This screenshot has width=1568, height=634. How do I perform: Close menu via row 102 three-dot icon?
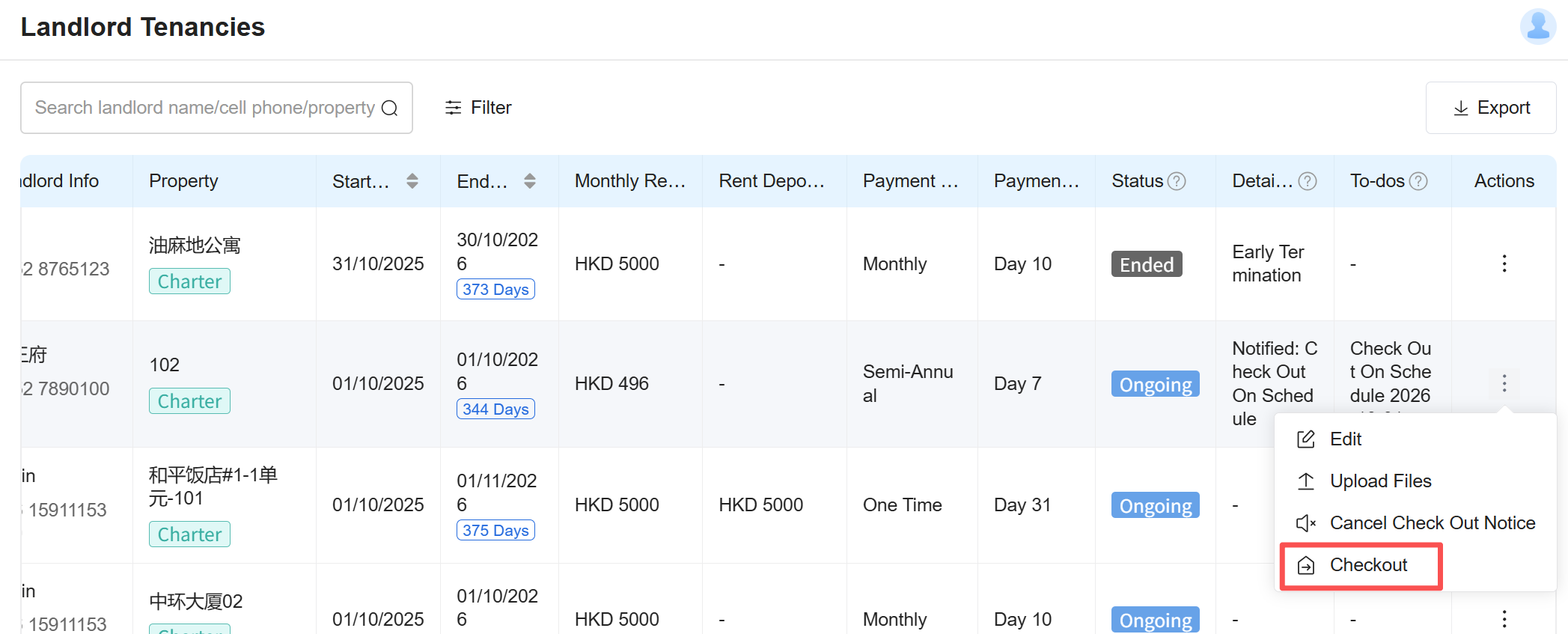coord(1504,384)
